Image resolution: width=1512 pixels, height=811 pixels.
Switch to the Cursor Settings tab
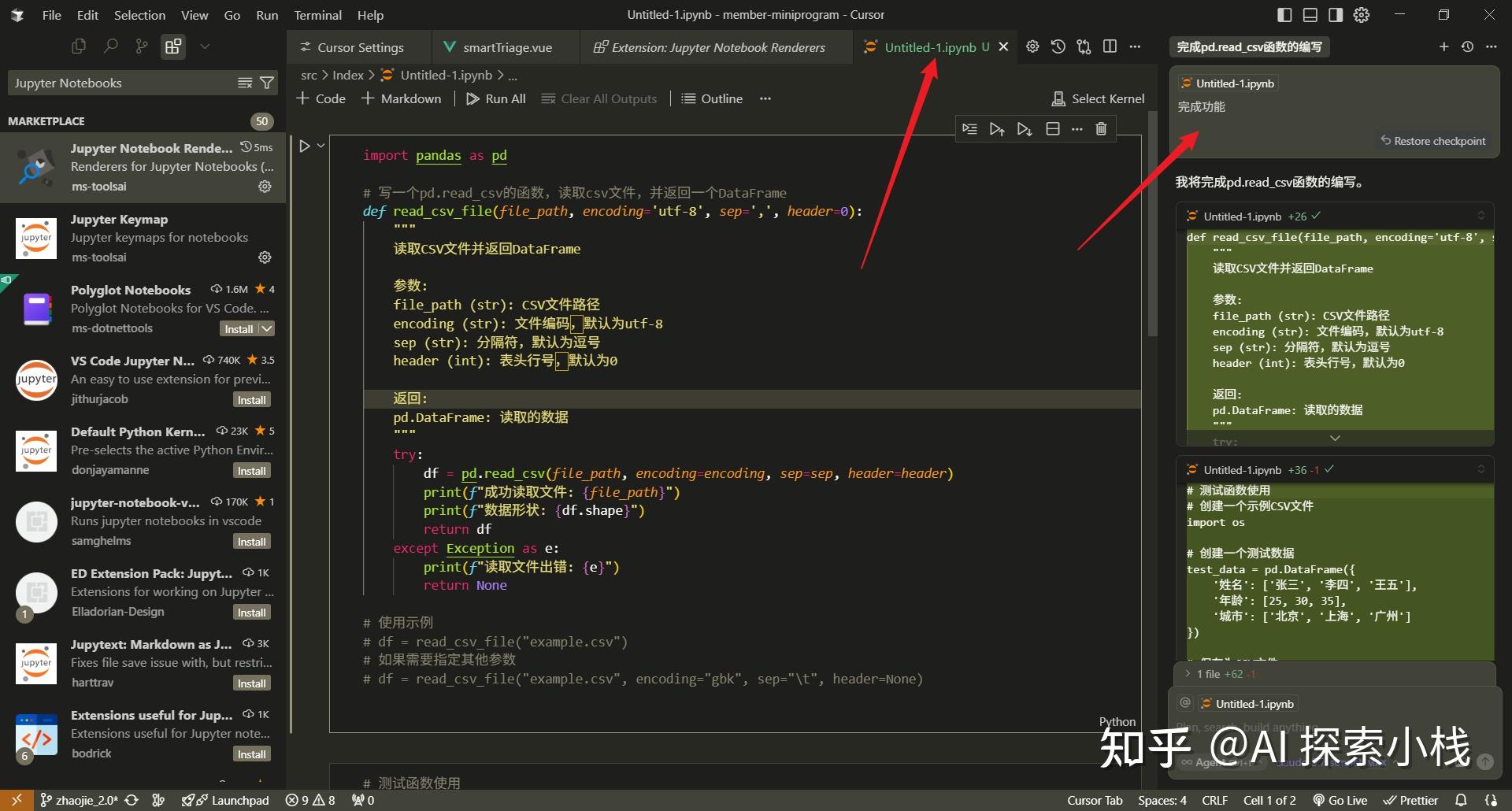[359, 47]
